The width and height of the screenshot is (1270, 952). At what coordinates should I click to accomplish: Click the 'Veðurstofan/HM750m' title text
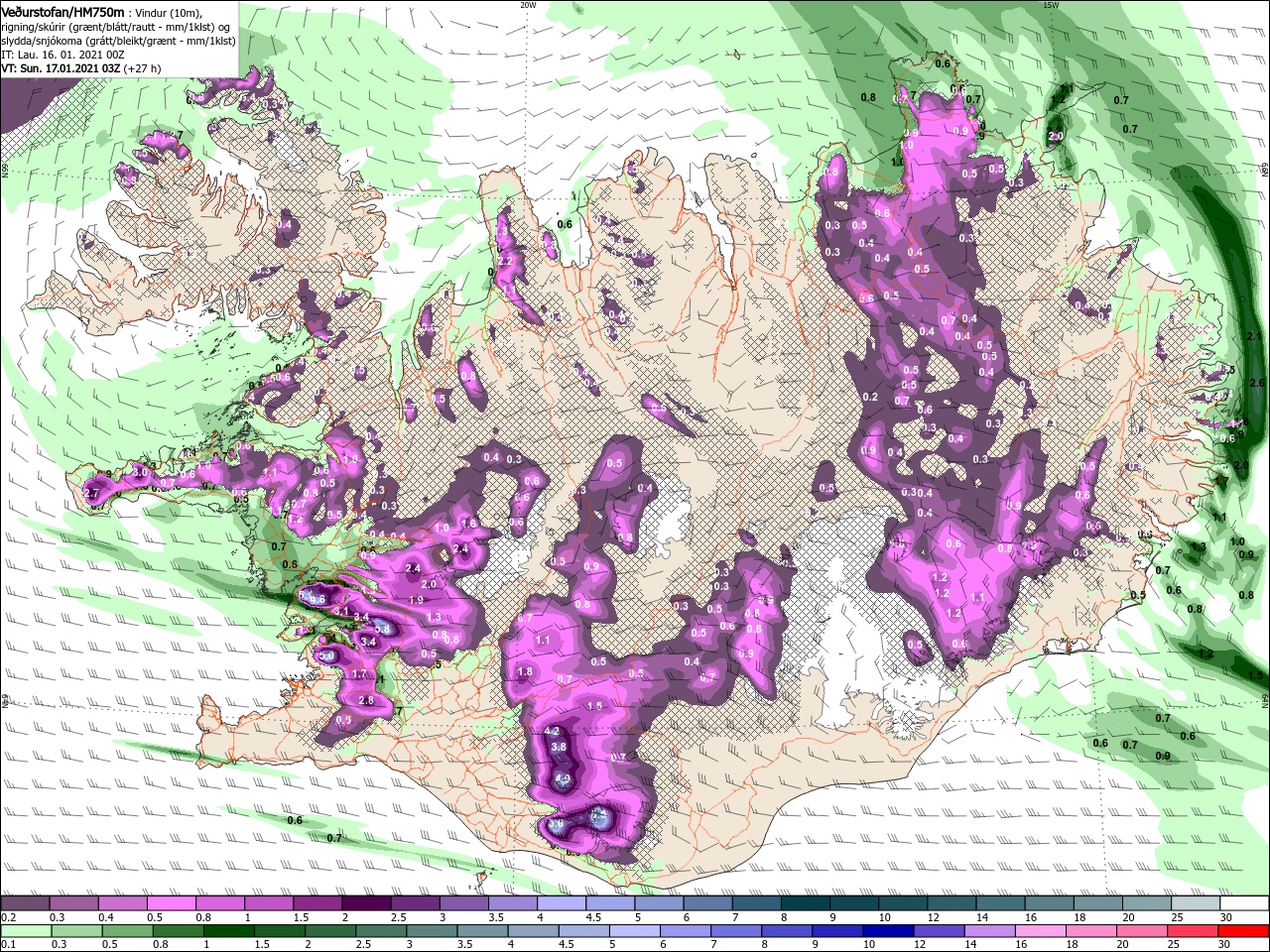(x=63, y=11)
